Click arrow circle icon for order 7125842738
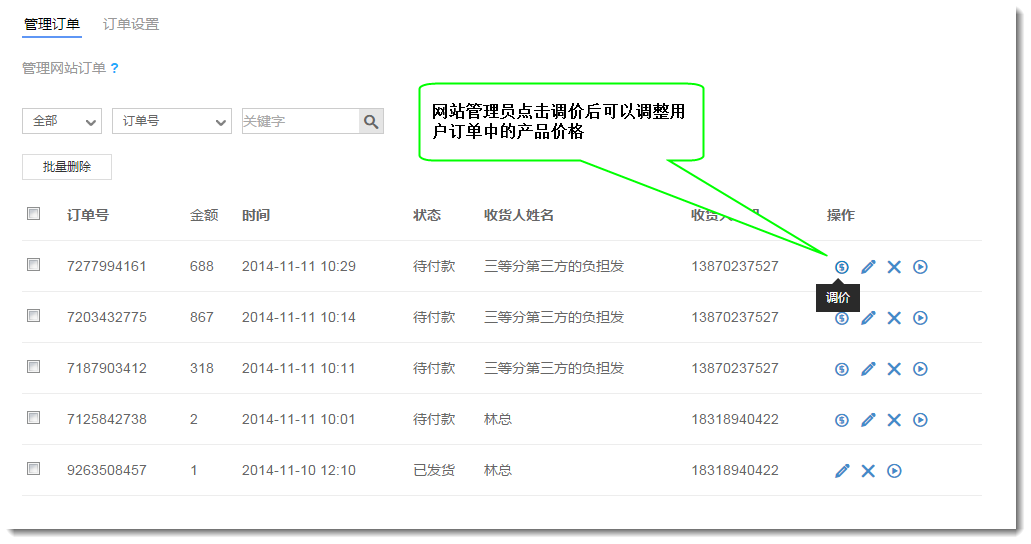The height and width of the screenshot is (544, 1031). 920,420
